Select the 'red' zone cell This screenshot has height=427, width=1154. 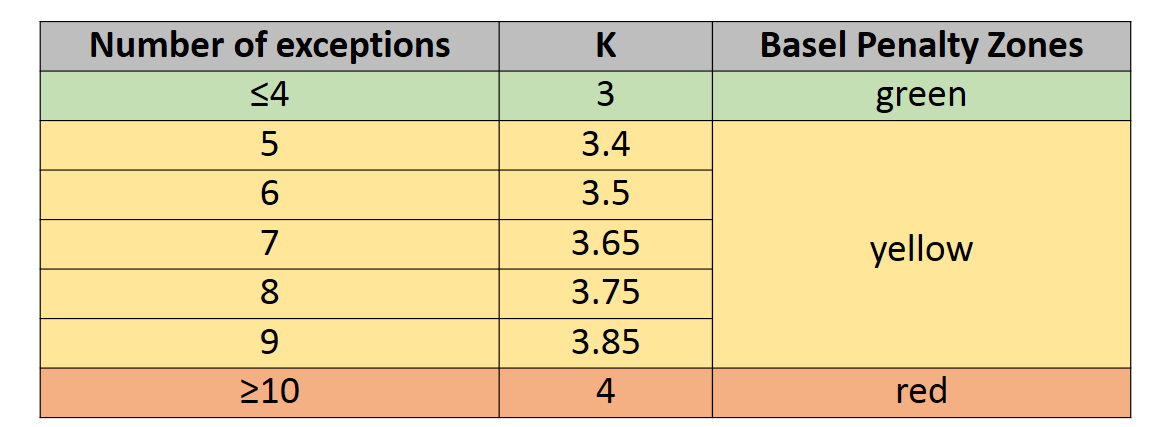coord(921,392)
